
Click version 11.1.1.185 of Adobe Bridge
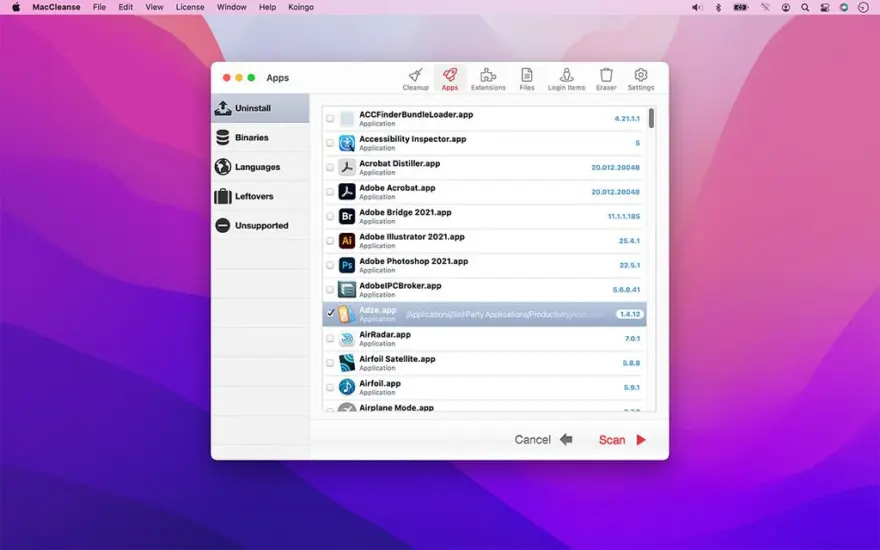624,216
